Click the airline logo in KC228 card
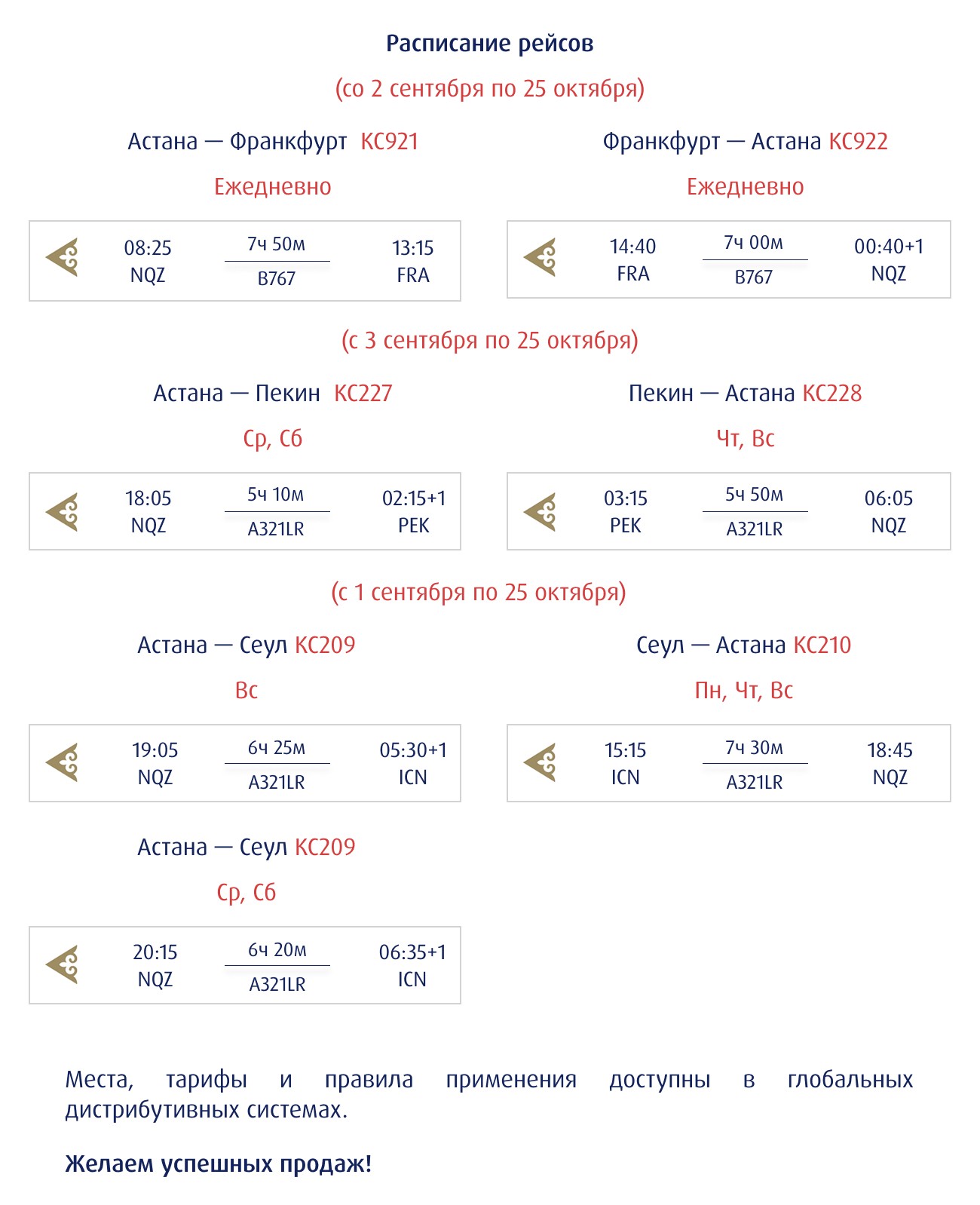This screenshot has height=1205, width=980. coord(540,512)
